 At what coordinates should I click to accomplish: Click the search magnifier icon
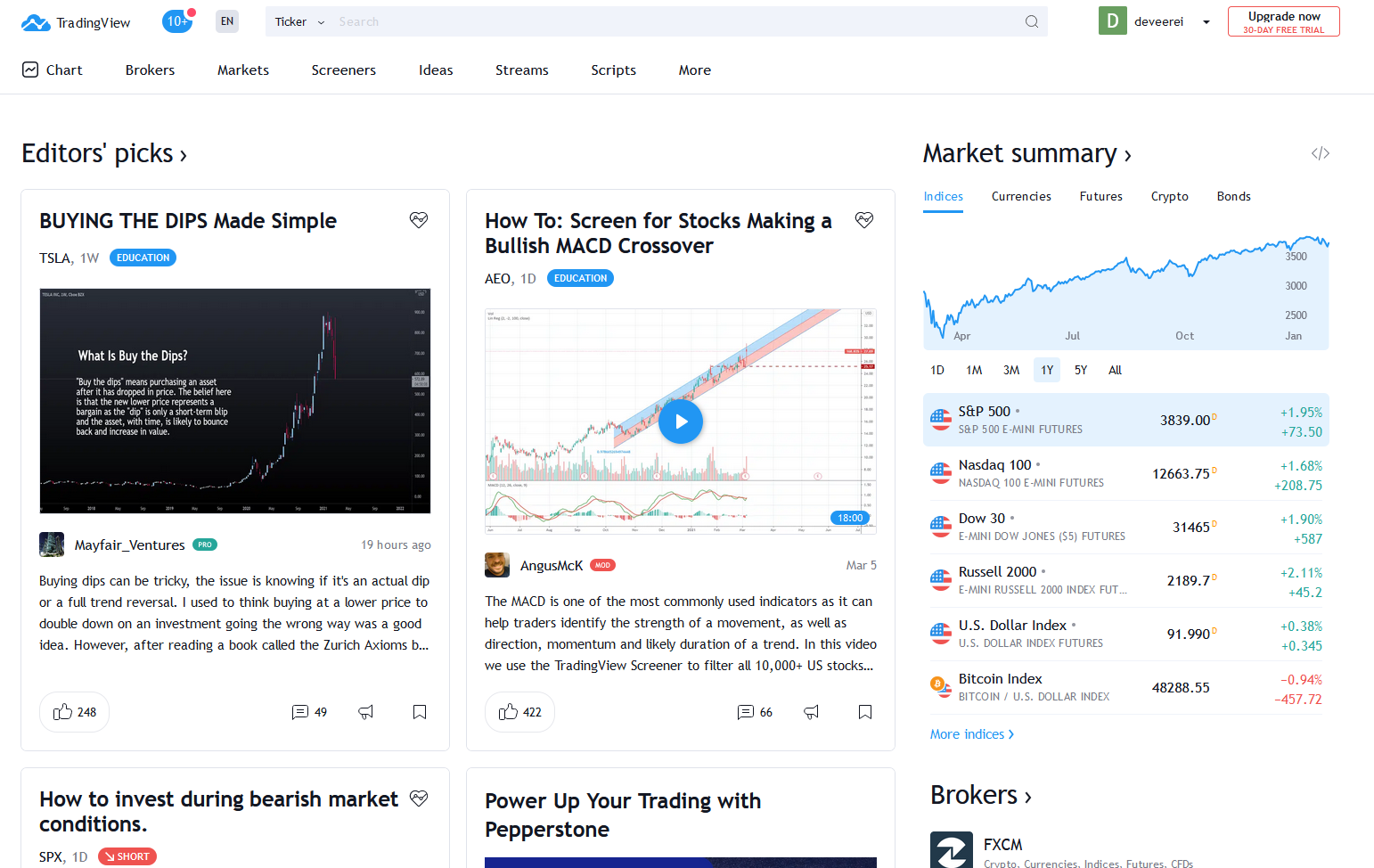[x=1031, y=21]
